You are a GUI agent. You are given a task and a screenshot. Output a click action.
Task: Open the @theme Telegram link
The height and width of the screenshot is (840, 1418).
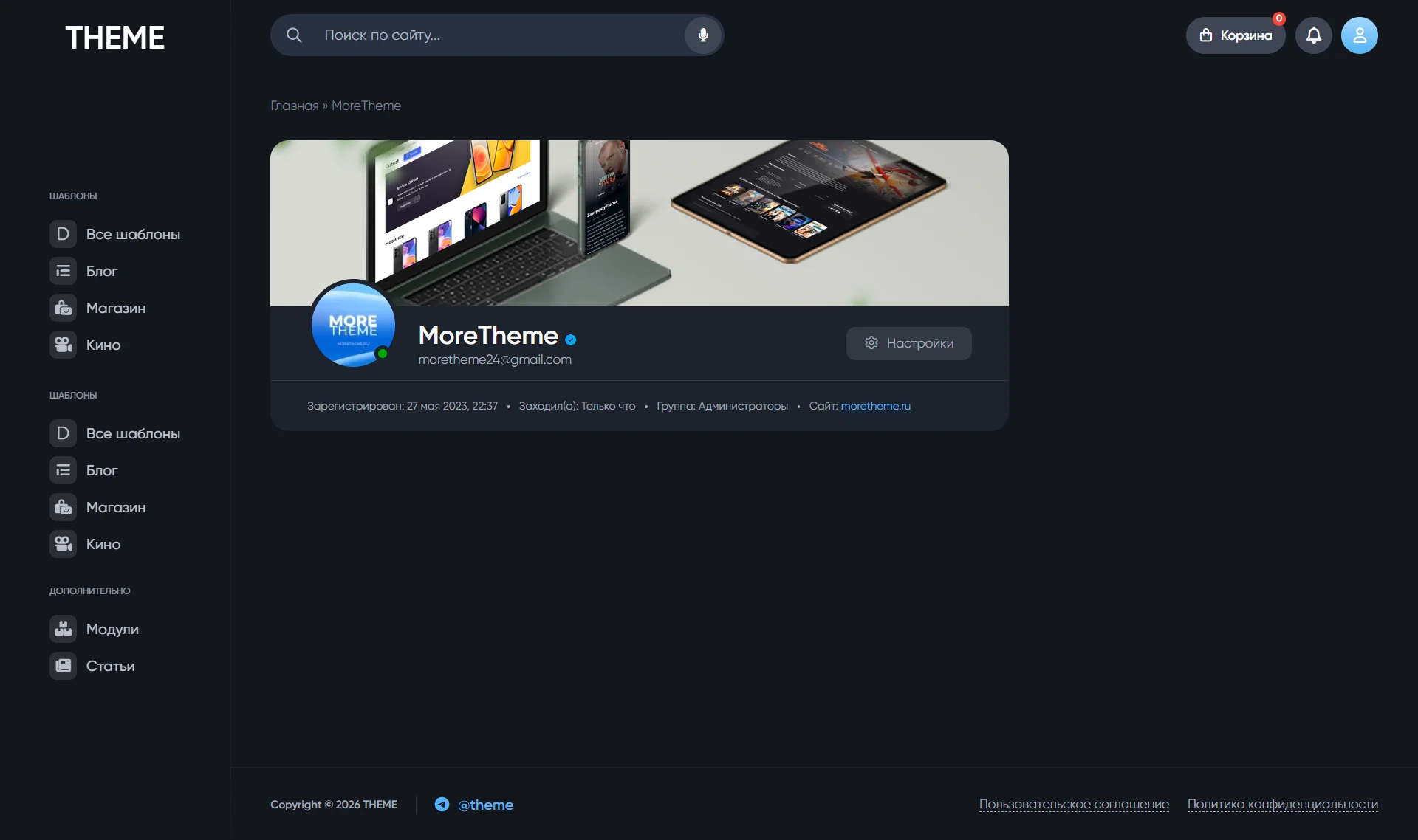485,805
